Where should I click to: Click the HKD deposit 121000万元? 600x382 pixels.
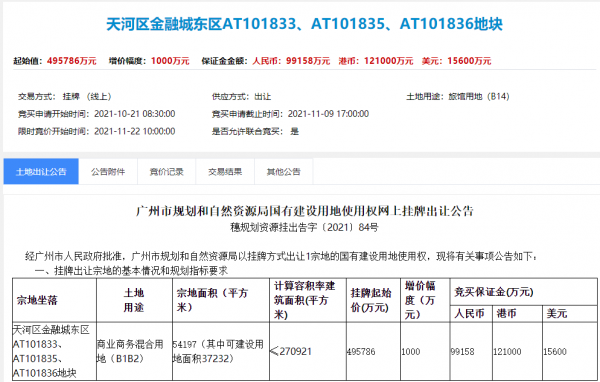[388, 61]
